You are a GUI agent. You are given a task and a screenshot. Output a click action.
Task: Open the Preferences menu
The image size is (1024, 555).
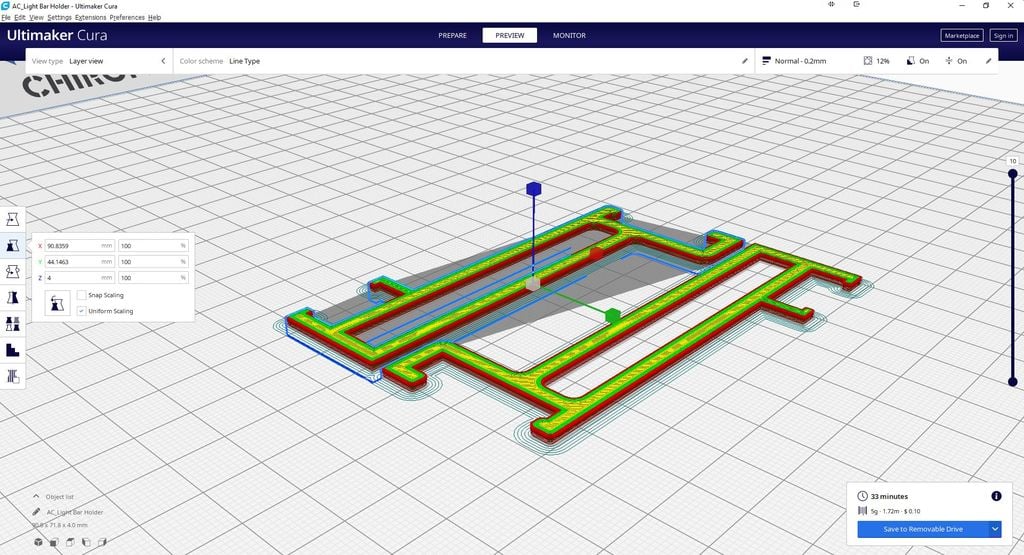(127, 18)
